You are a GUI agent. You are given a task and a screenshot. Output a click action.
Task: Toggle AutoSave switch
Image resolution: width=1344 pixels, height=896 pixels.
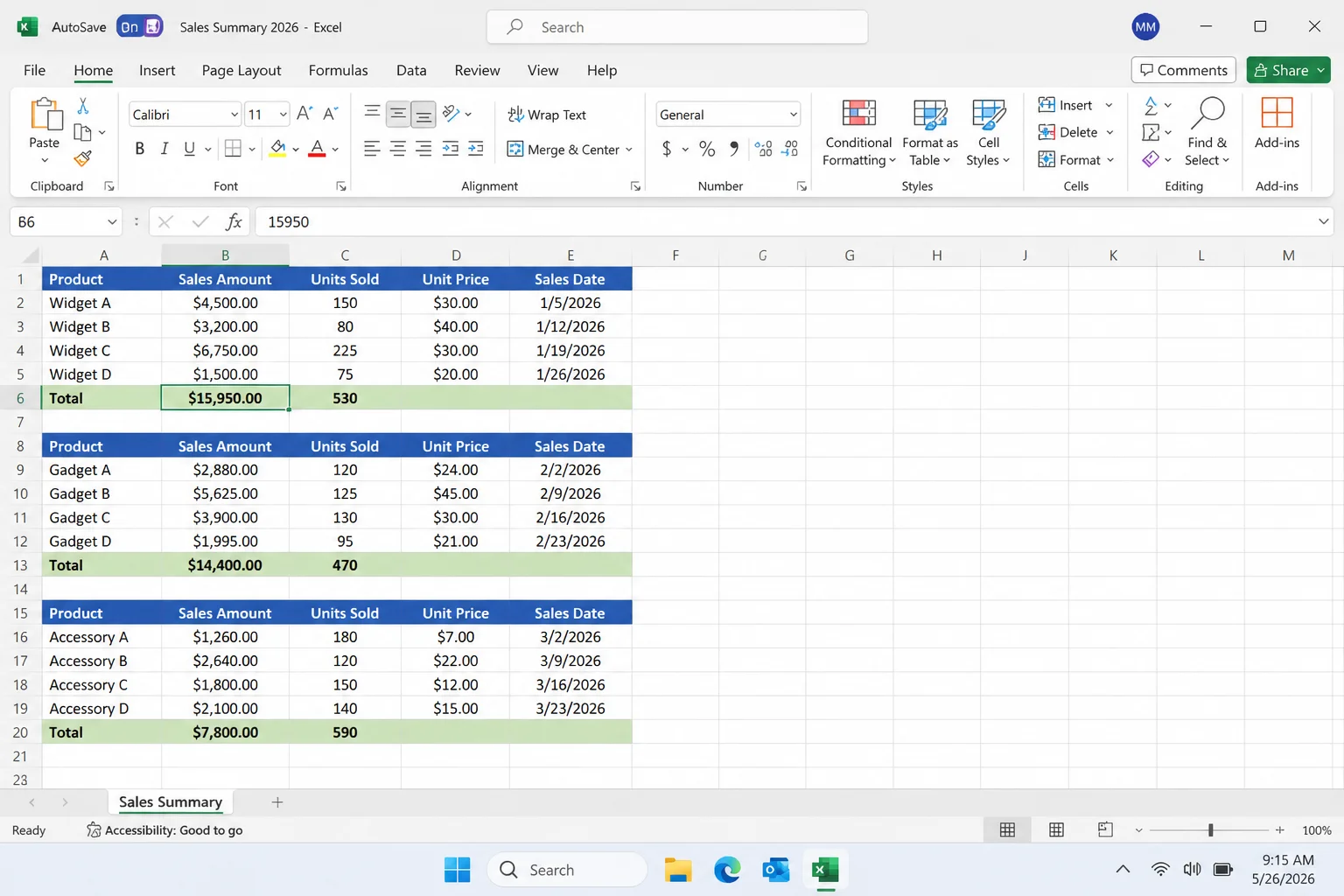click(140, 27)
